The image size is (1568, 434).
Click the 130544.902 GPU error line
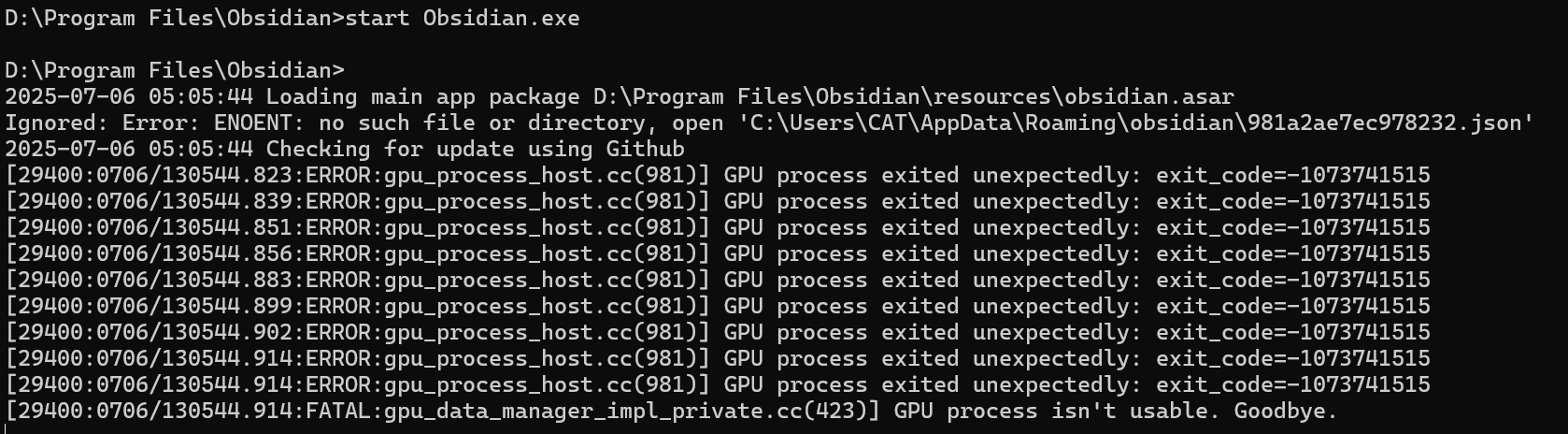click(x=718, y=332)
